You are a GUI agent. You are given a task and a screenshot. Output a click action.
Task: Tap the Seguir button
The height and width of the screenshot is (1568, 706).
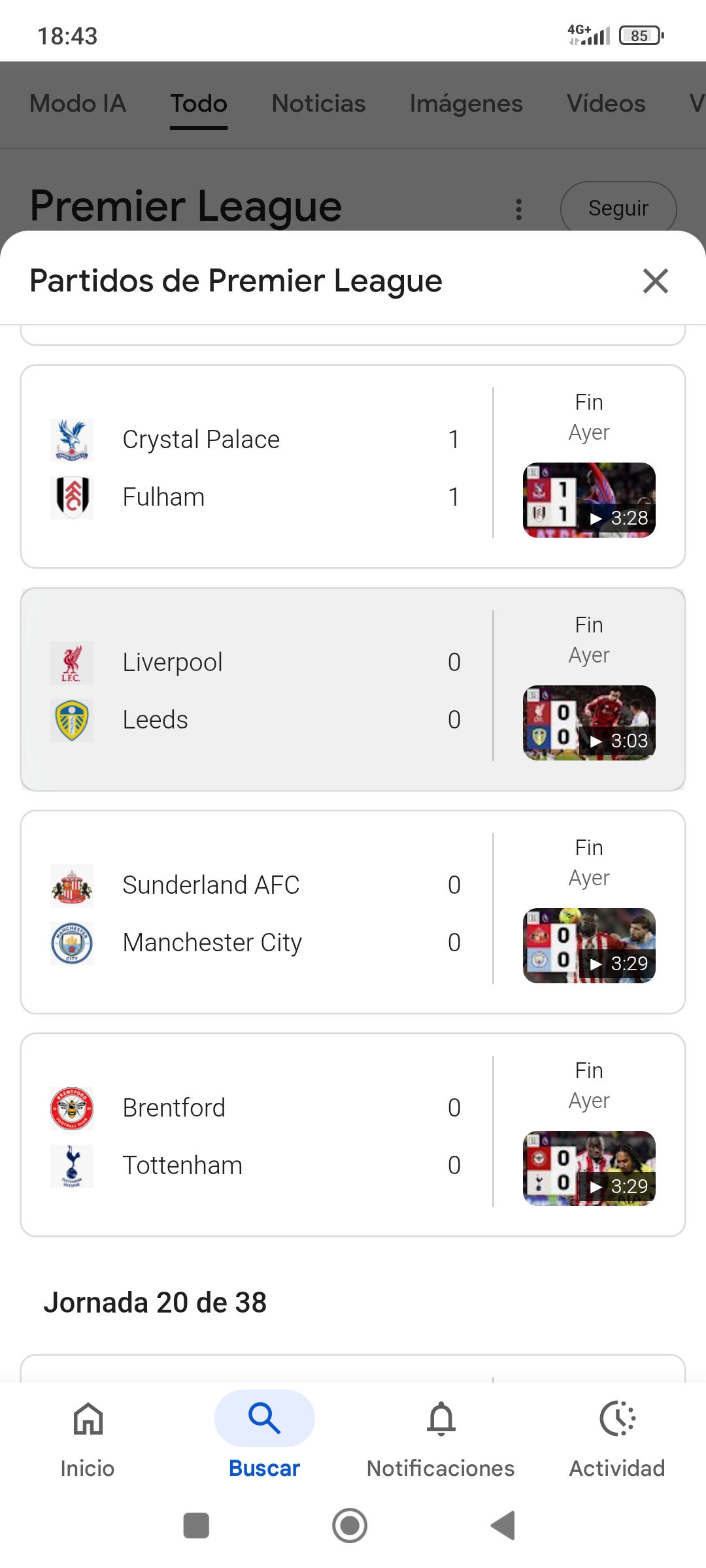click(x=618, y=208)
